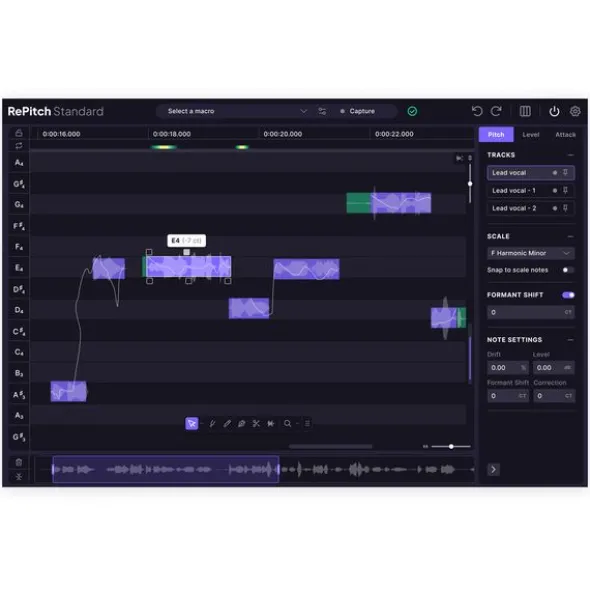This screenshot has width=590, height=591.
Task: Collapse the side panel arrow
Action: click(x=493, y=469)
